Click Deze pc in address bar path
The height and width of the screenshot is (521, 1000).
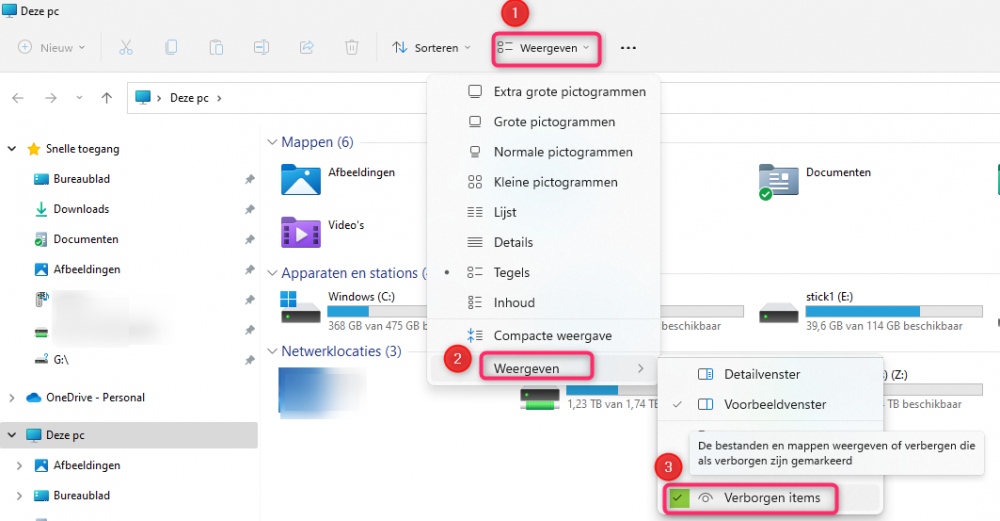[x=189, y=98]
